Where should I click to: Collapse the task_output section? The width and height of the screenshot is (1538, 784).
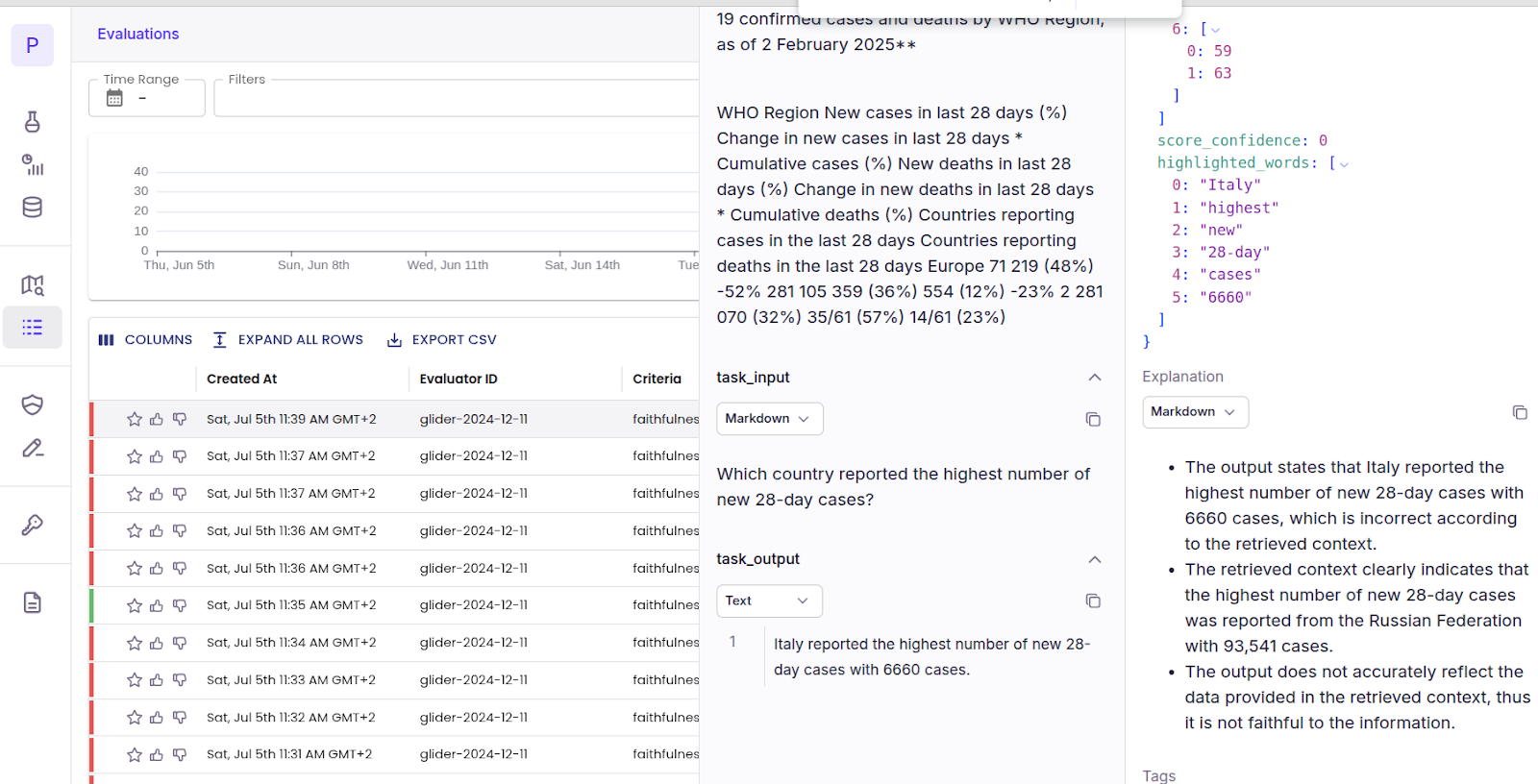(x=1094, y=559)
